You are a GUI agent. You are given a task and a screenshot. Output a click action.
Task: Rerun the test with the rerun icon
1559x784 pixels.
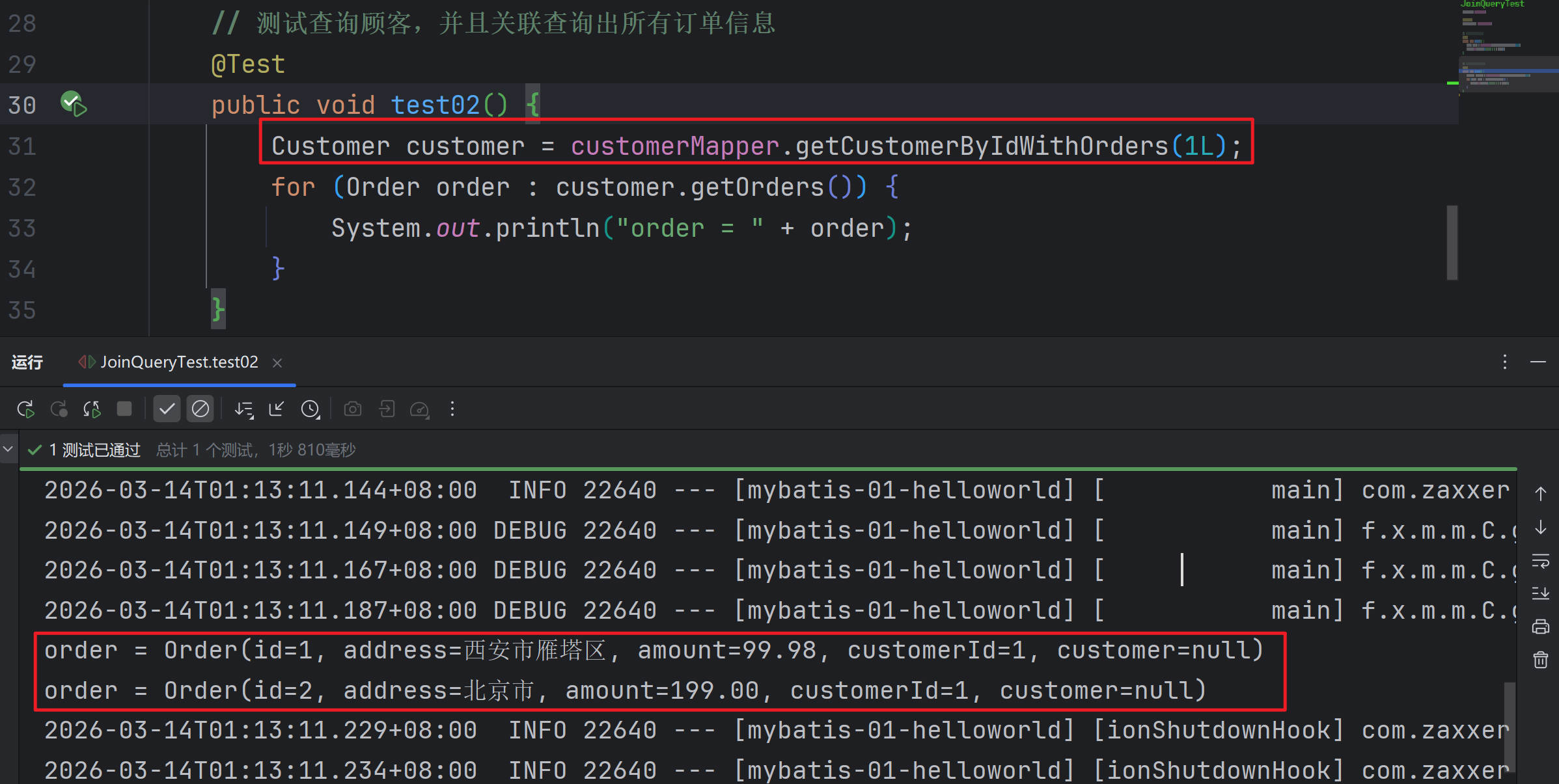tap(25, 409)
